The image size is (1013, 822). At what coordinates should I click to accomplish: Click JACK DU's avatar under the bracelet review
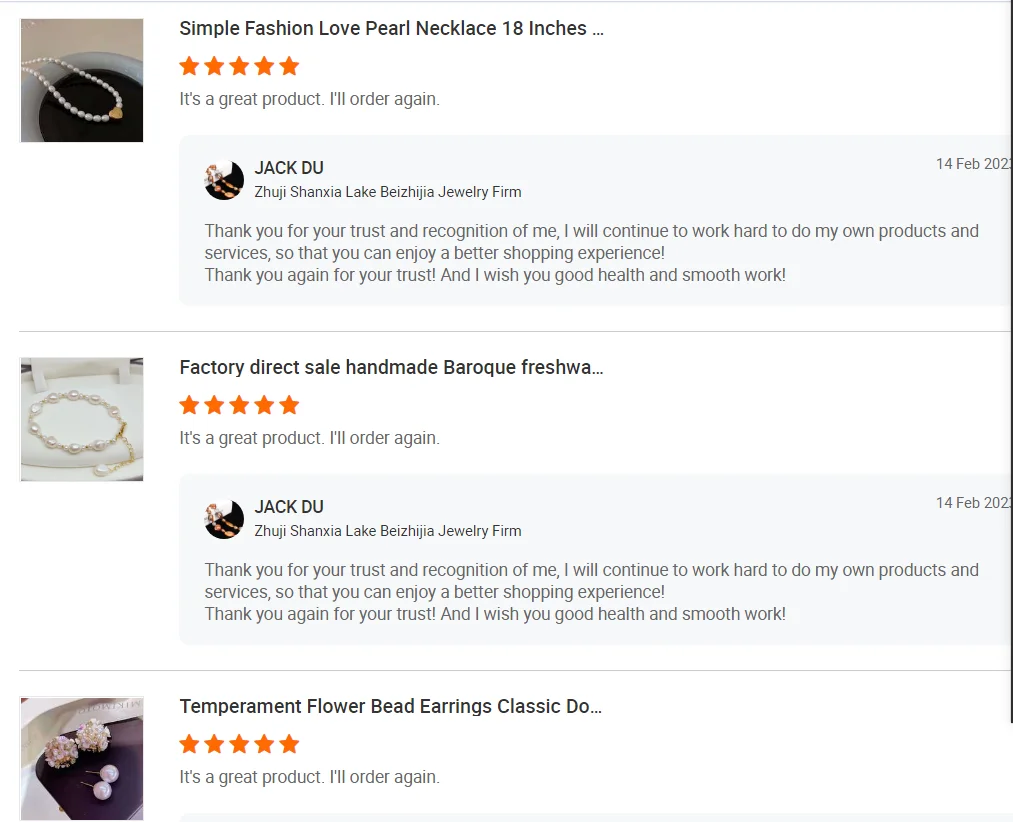[x=224, y=519]
